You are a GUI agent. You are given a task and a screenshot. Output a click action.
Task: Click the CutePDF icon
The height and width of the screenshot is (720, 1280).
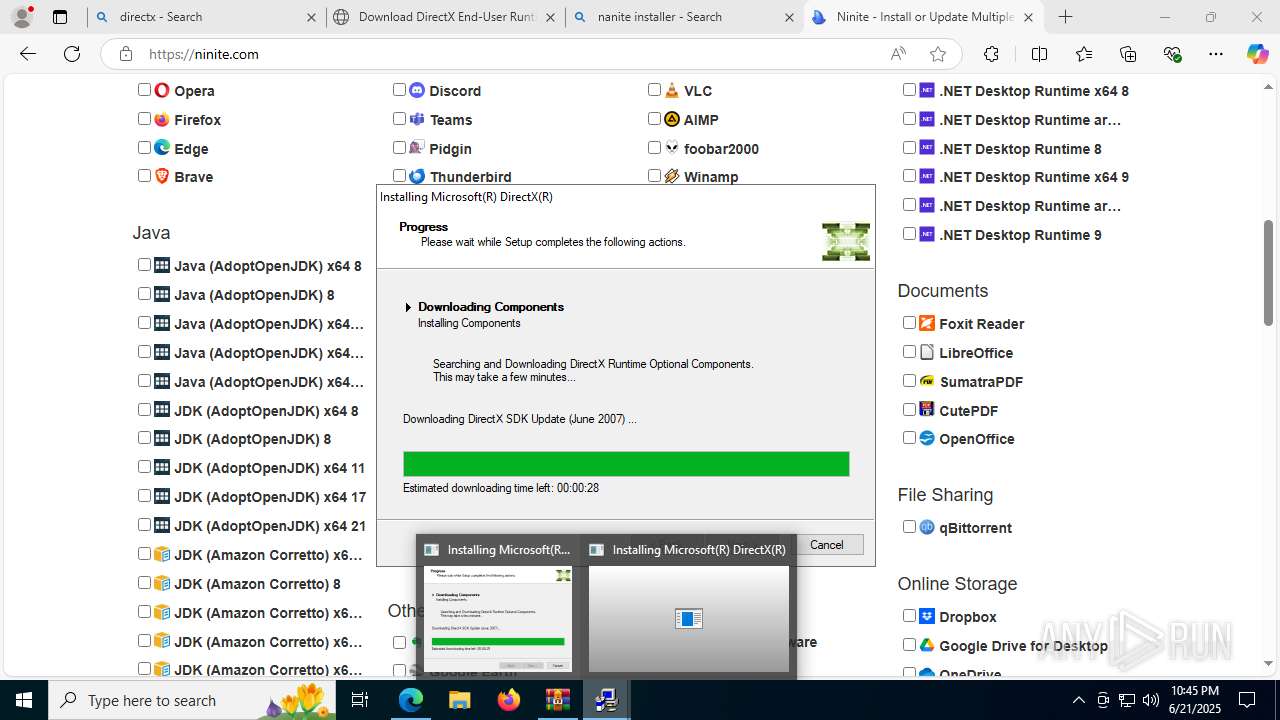click(x=927, y=410)
